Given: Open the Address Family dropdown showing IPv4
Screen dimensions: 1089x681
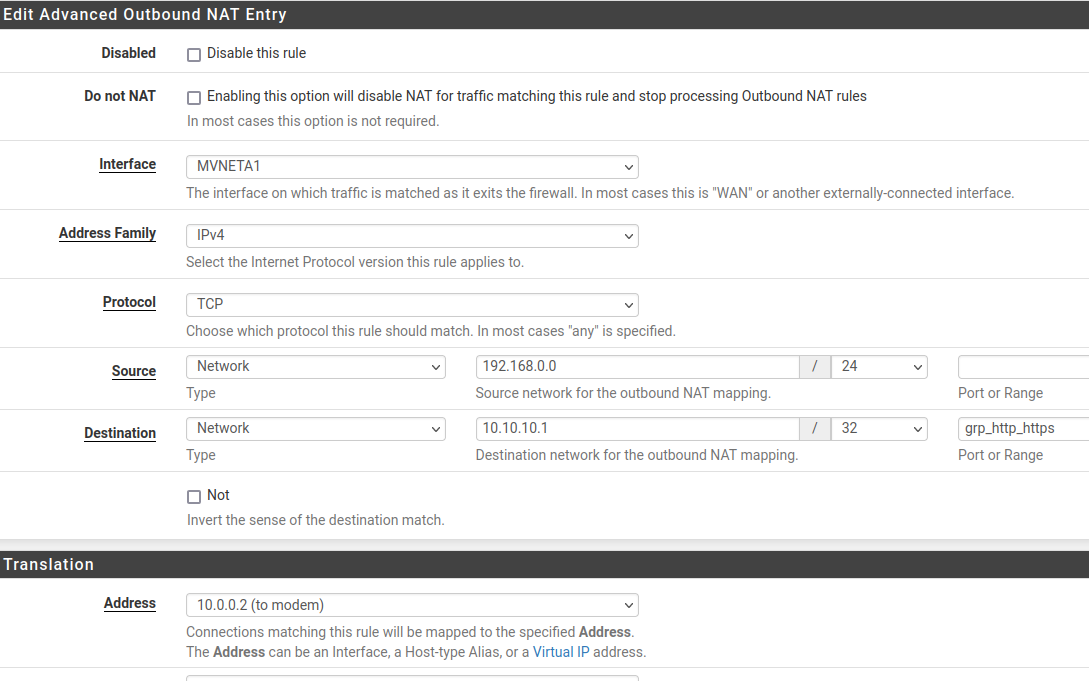Looking at the screenshot, I should [412, 235].
